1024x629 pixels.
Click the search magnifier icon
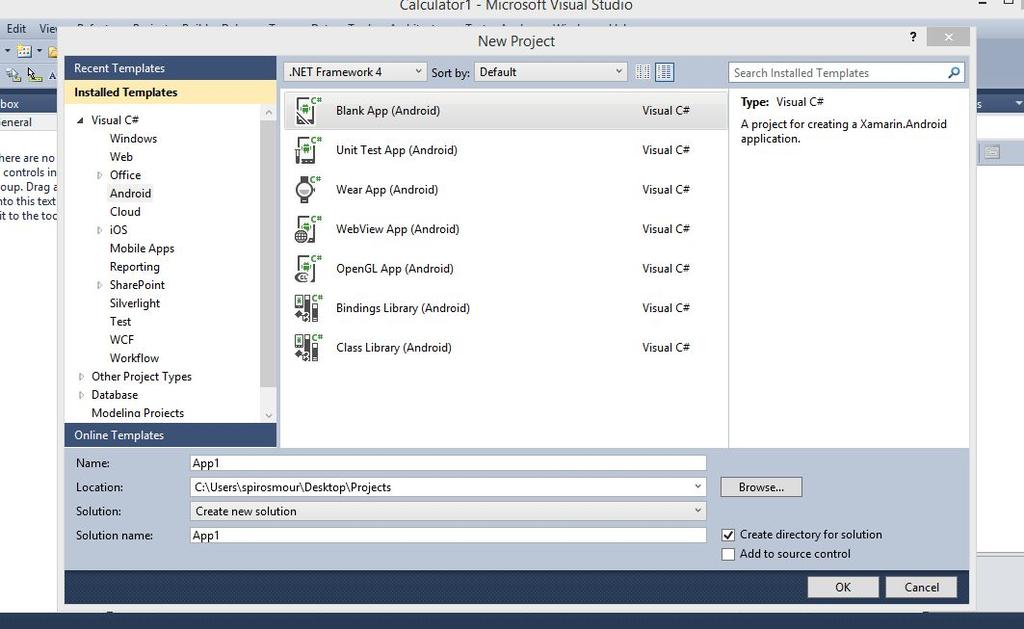click(x=954, y=73)
